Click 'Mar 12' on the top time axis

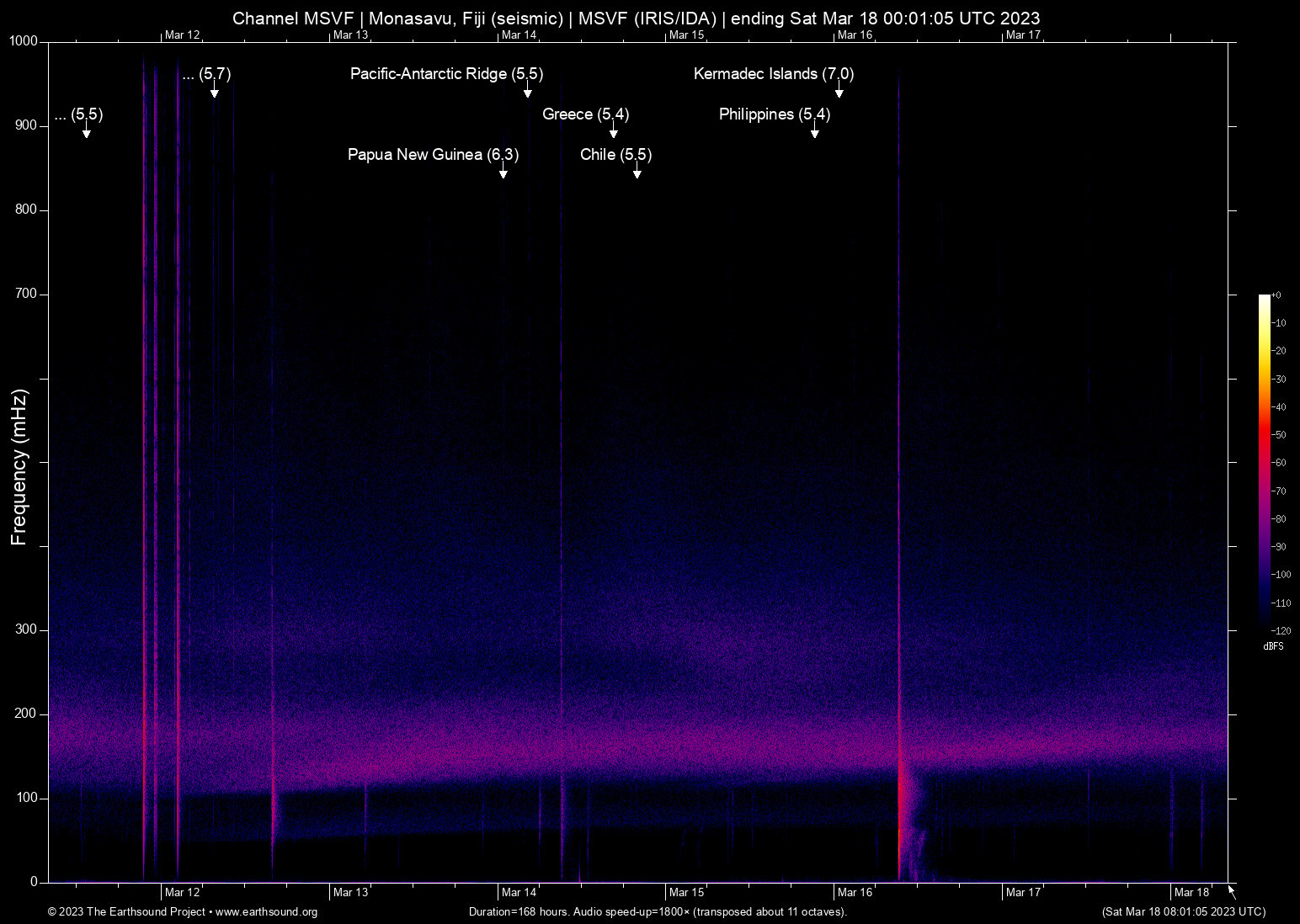coord(183,35)
